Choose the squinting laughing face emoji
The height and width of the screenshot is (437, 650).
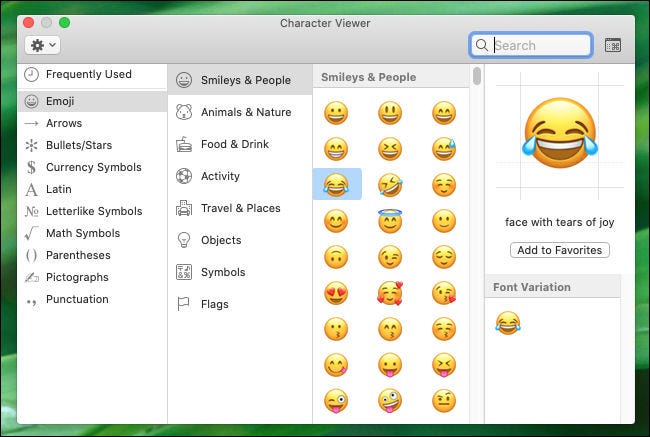pos(390,149)
